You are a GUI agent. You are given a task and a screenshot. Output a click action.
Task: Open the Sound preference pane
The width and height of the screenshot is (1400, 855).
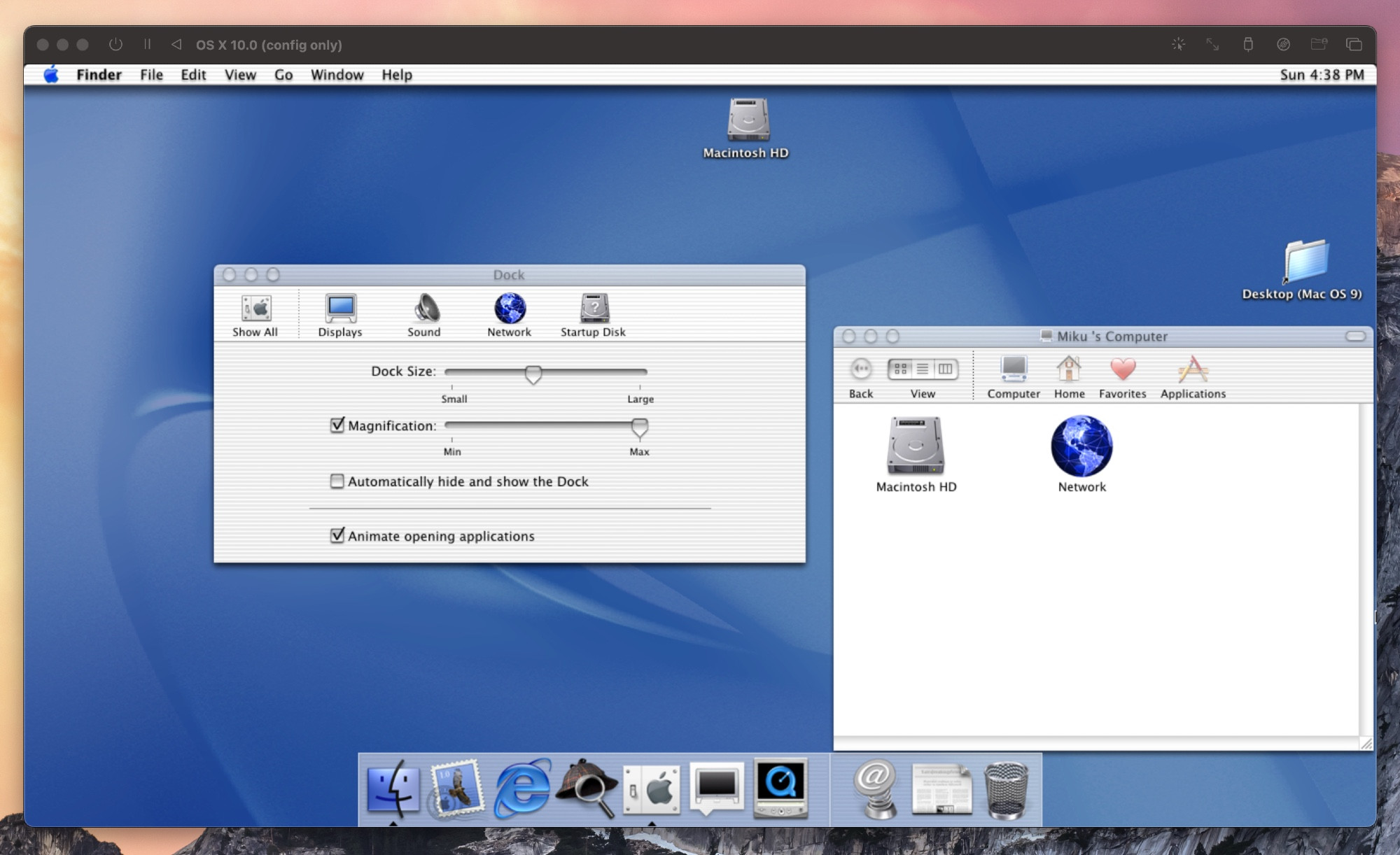click(425, 315)
